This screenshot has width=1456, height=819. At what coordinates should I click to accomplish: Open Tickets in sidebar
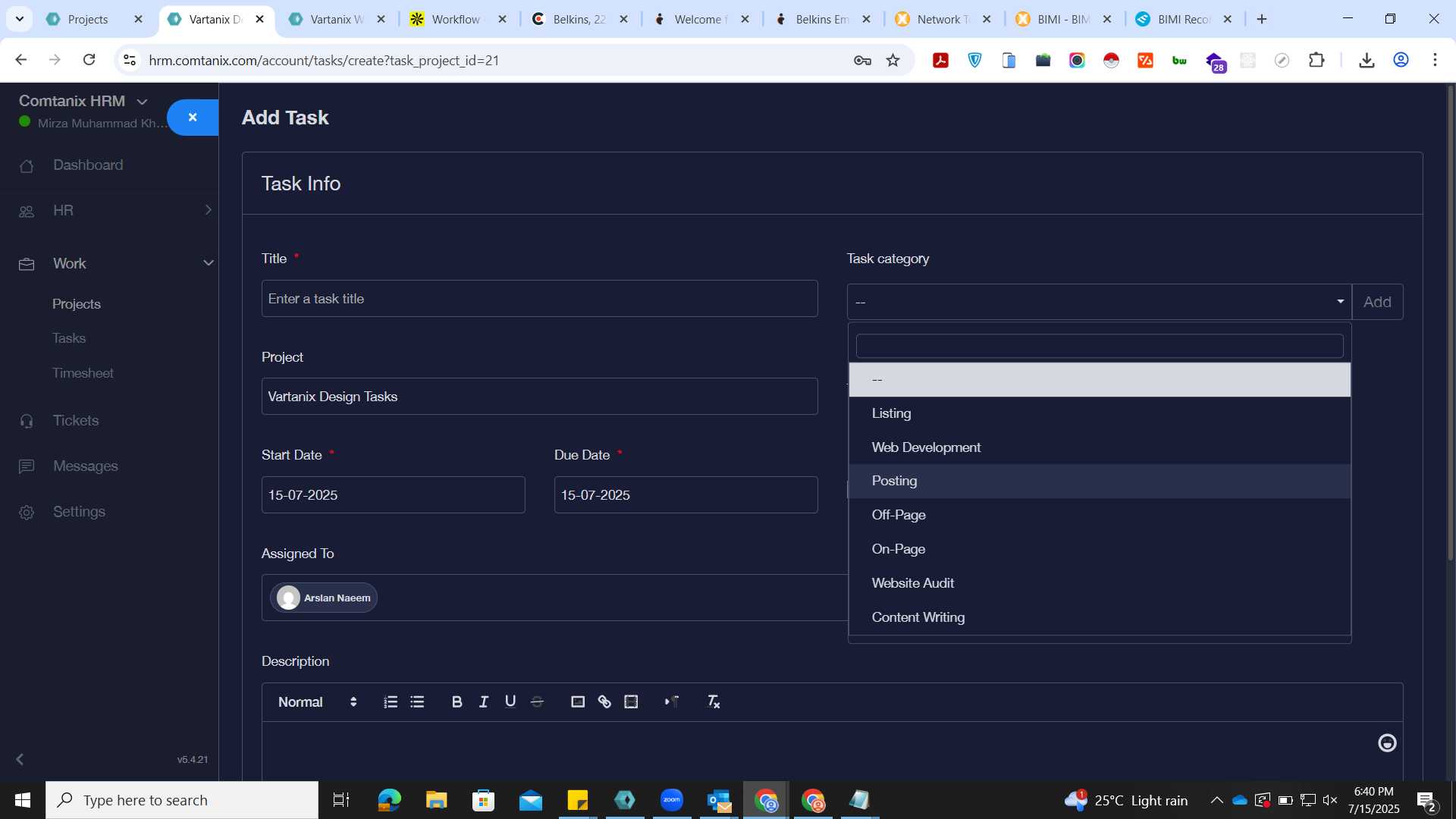click(x=76, y=420)
